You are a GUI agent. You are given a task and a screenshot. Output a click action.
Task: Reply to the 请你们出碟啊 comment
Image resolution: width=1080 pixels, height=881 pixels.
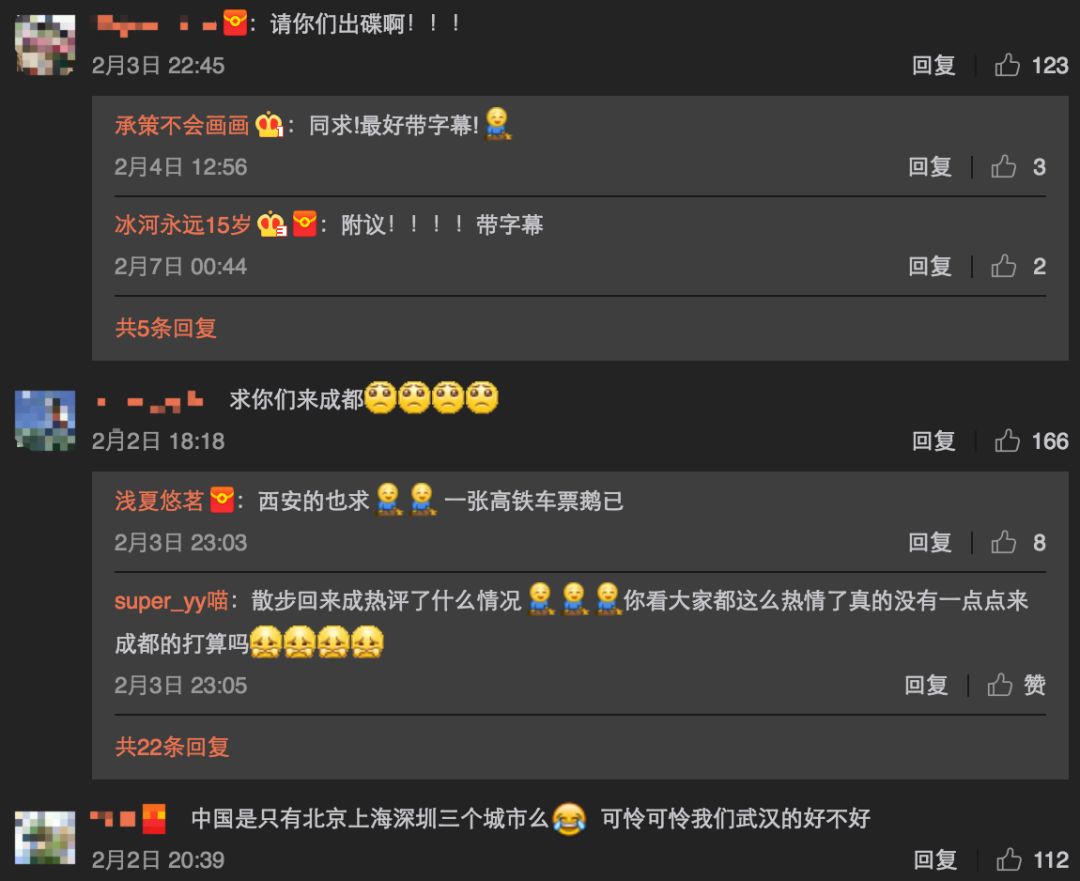coord(933,65)
